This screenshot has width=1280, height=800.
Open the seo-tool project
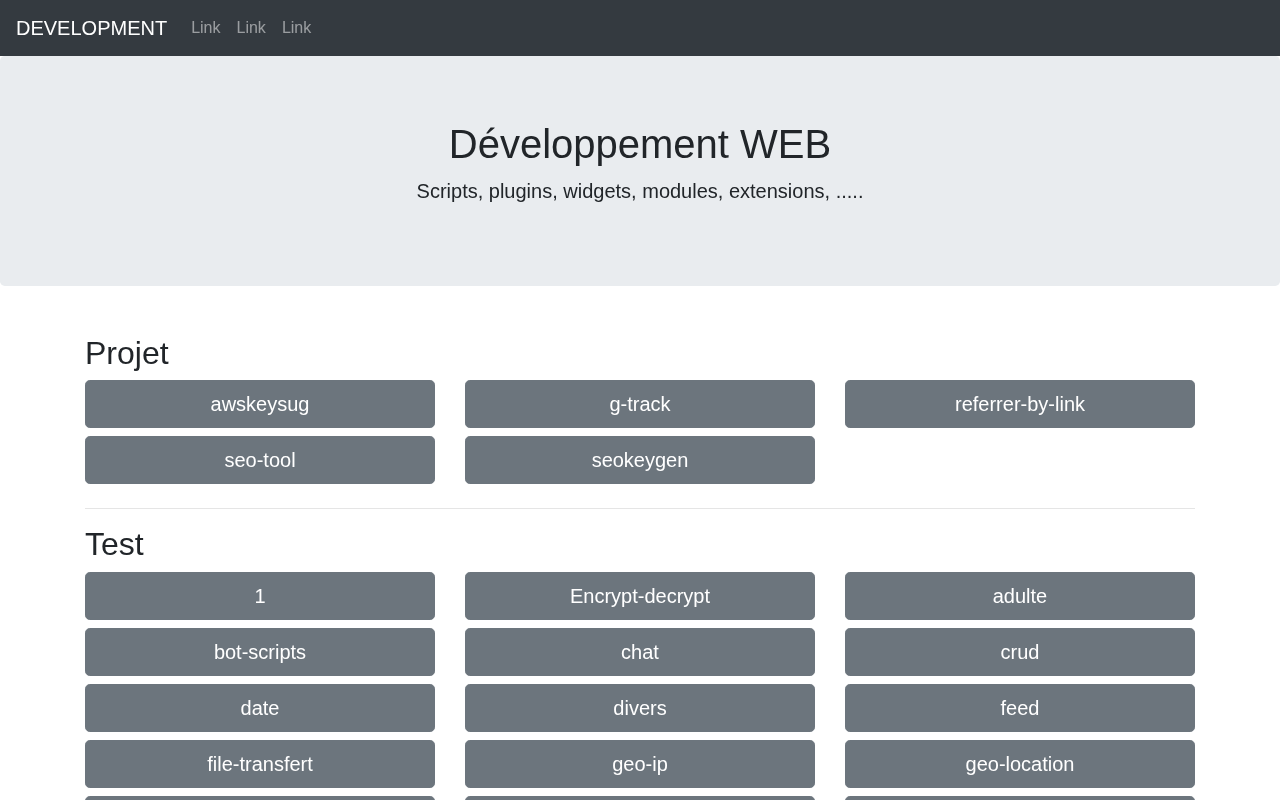pyautogui.click(x=260, y=460)
